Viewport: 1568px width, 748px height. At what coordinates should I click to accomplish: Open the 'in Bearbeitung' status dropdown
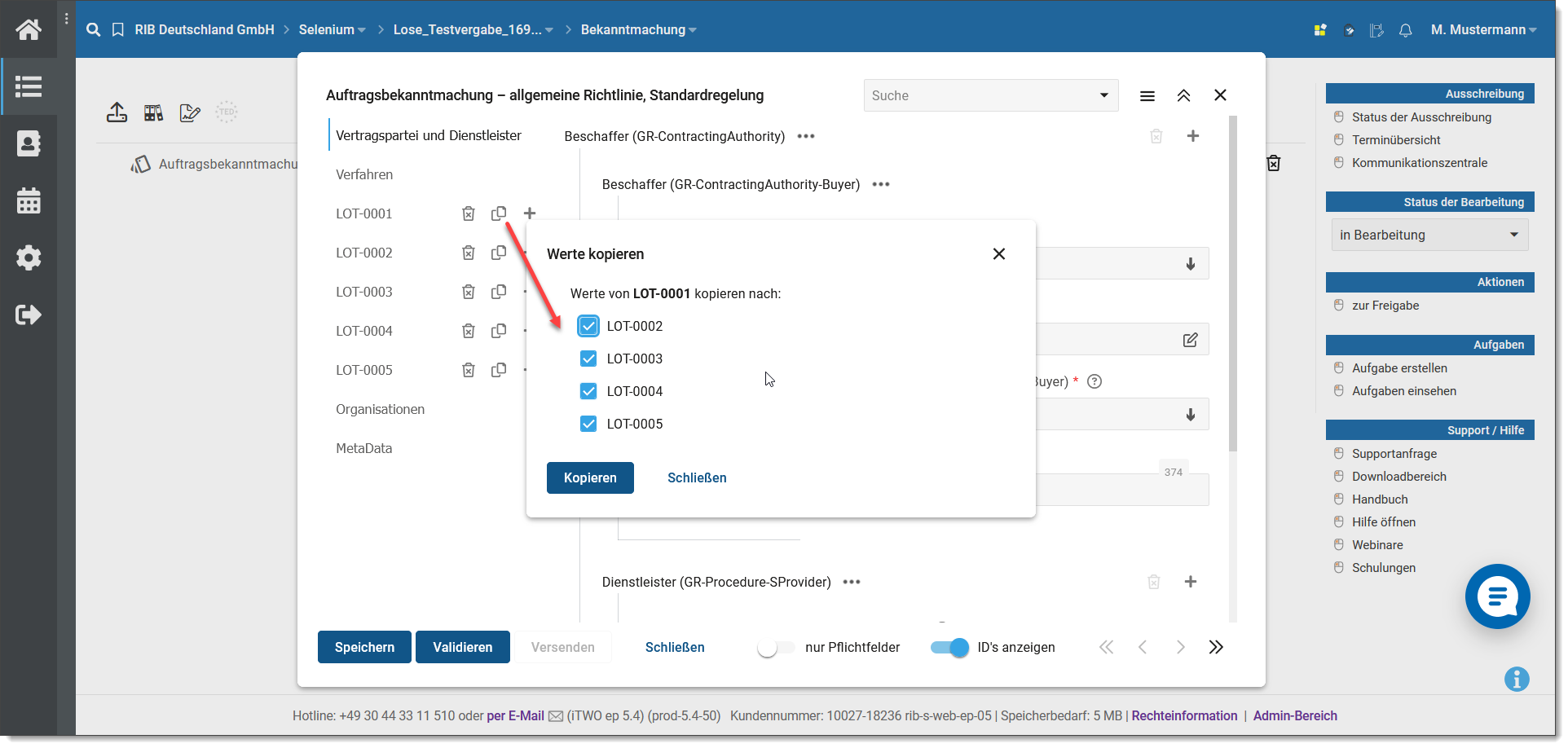[1429, 235]
